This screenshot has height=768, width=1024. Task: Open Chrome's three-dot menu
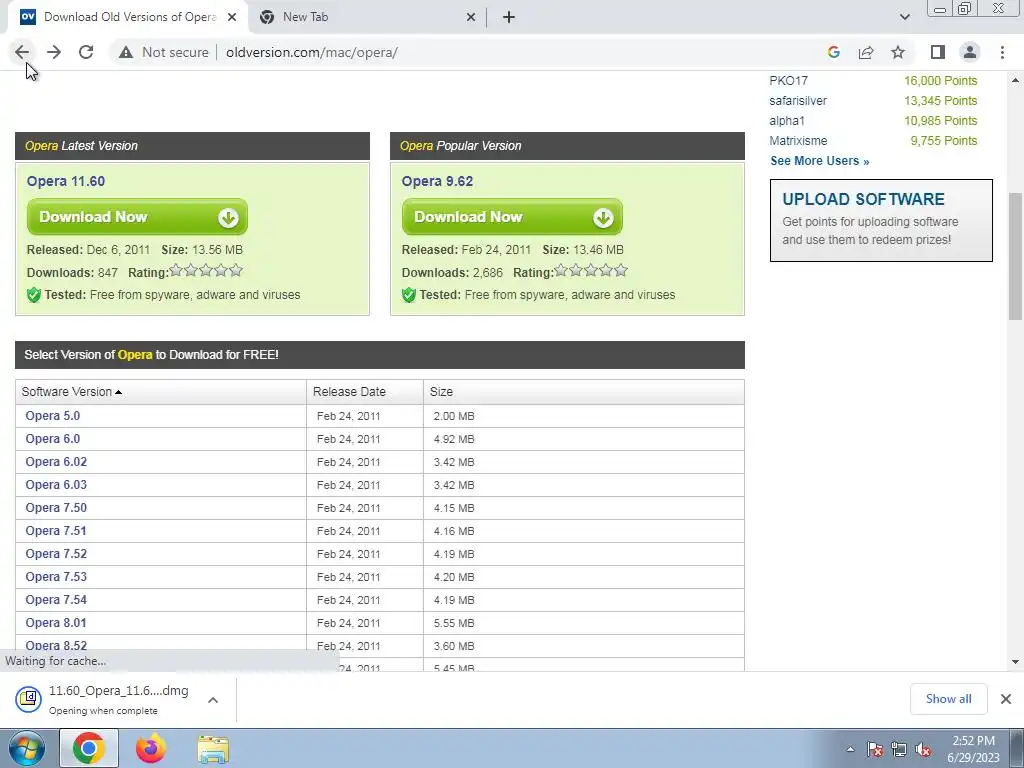pyautogui.click(x=1002, y=52)
